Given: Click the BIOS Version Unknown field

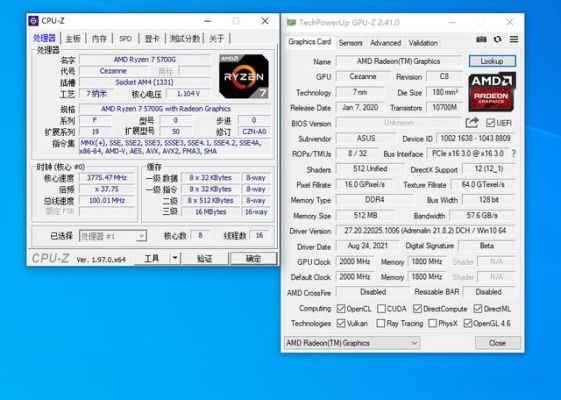Looking at the screenshot, I should tap(399, 123).
